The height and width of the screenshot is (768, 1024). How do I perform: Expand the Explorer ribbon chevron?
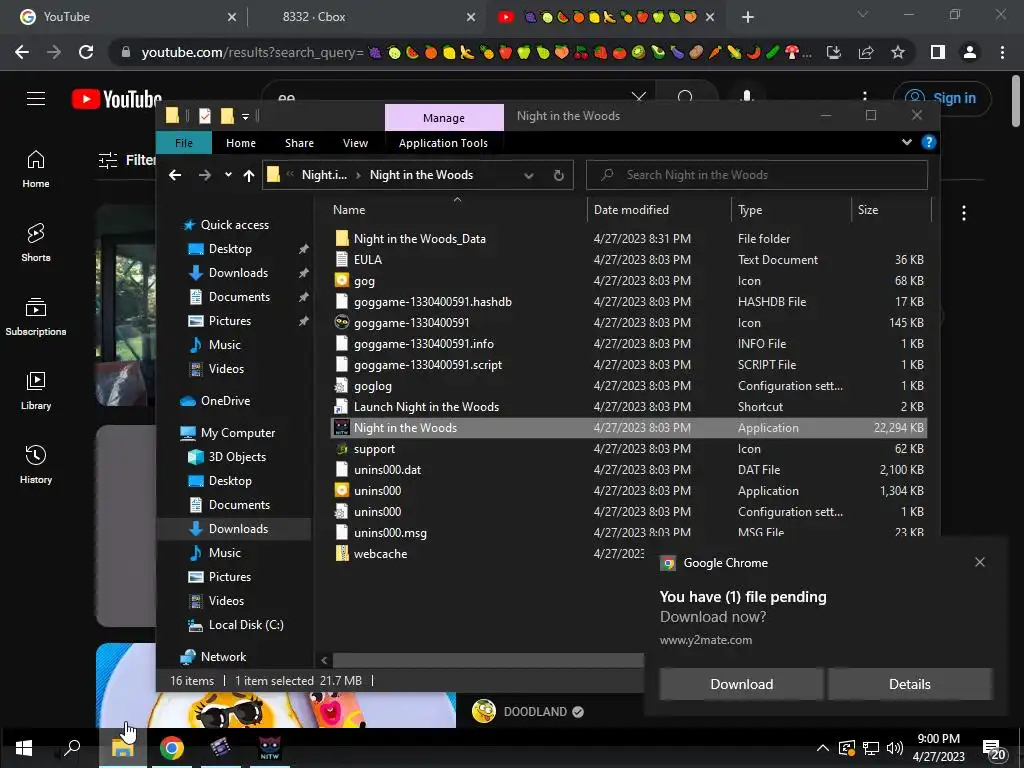point(906,142)
